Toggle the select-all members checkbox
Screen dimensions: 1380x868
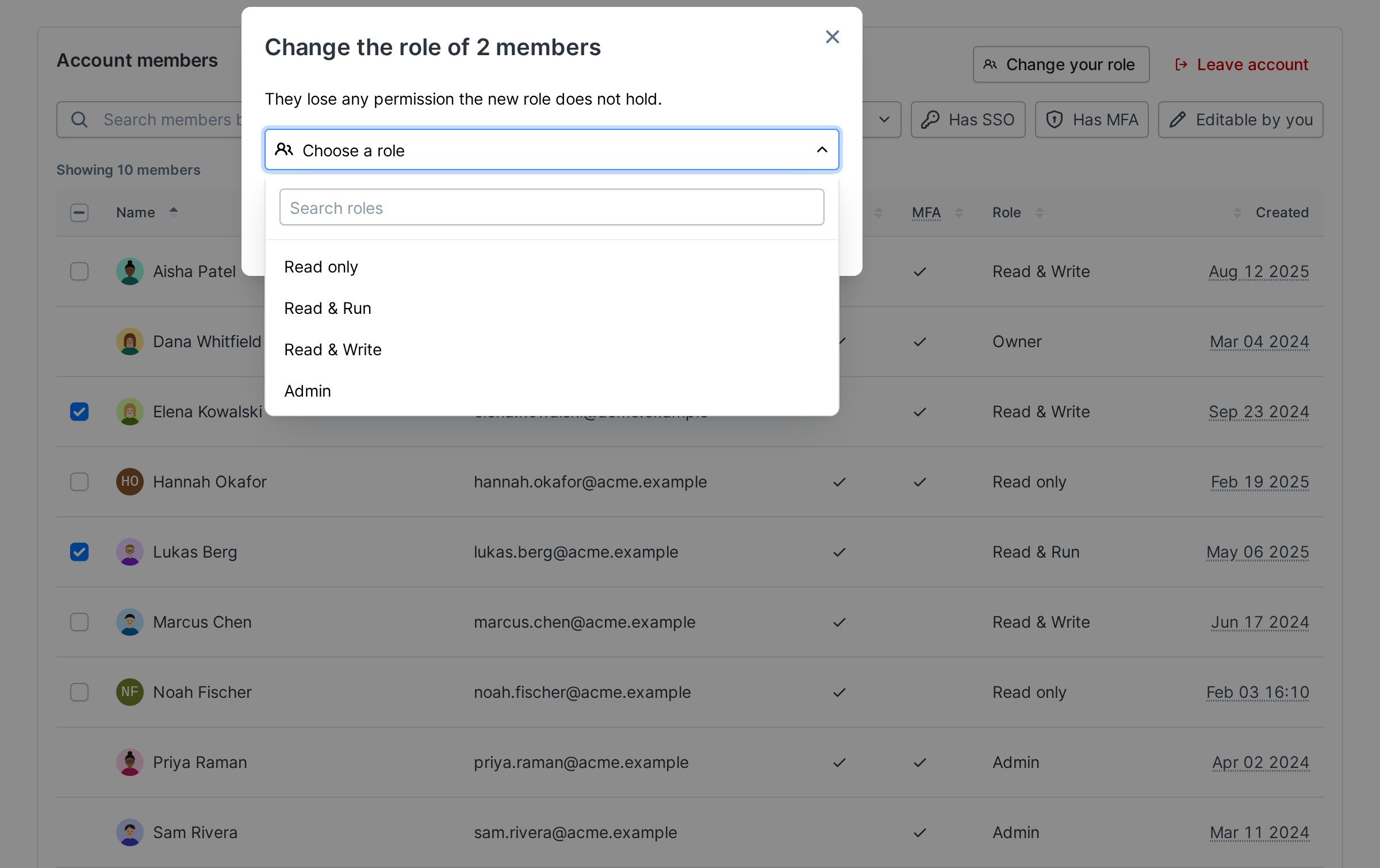79,213
